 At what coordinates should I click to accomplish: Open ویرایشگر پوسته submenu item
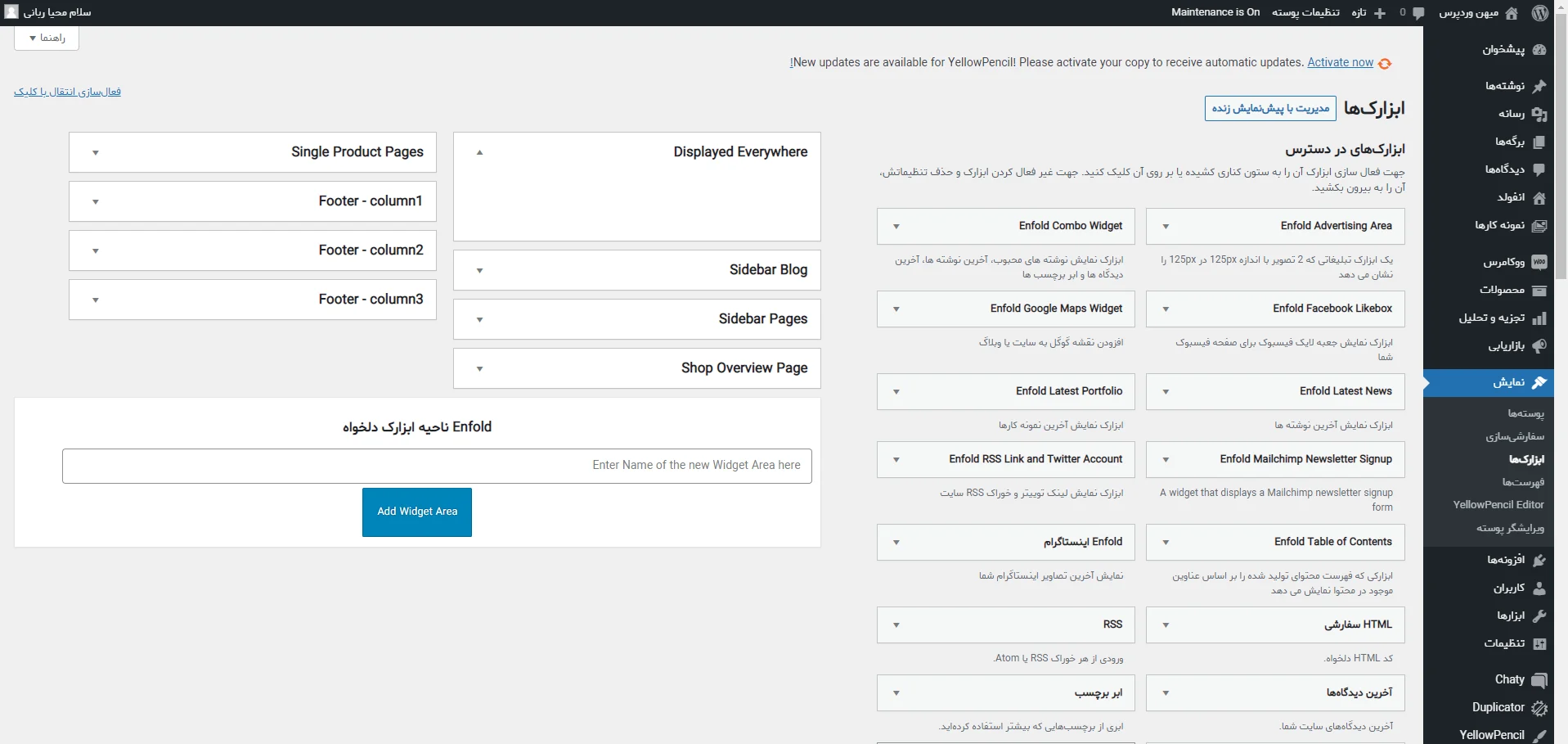click(1510, 528)
